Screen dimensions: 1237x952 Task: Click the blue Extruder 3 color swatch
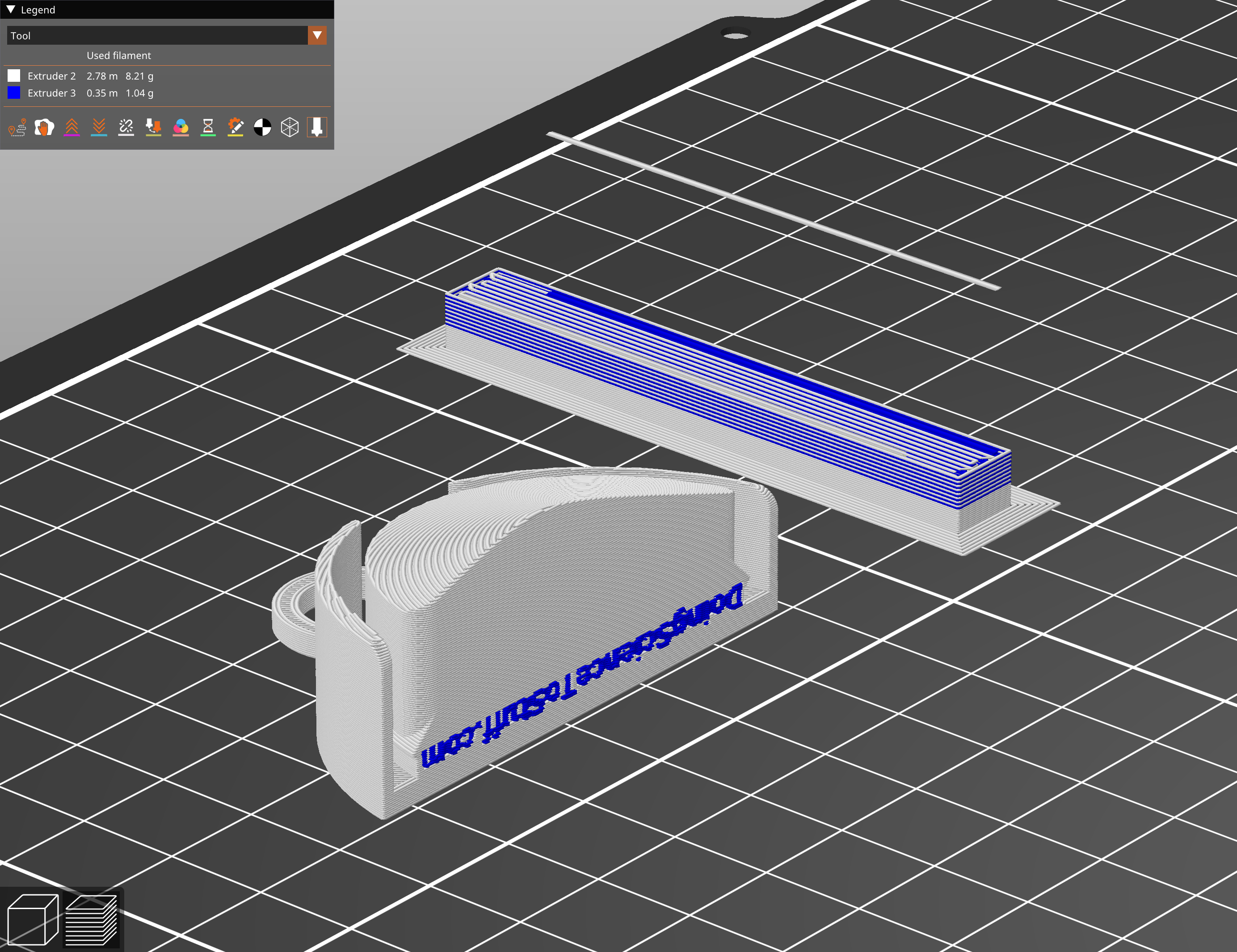point(14,93)
